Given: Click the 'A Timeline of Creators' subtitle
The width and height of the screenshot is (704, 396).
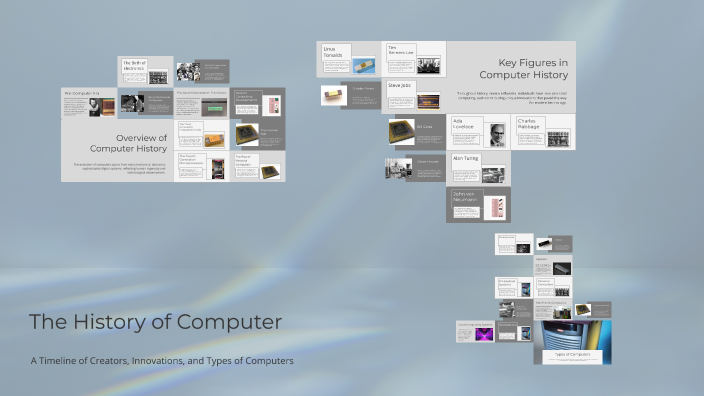Looking at the screenshot, I should pos(162,361).
